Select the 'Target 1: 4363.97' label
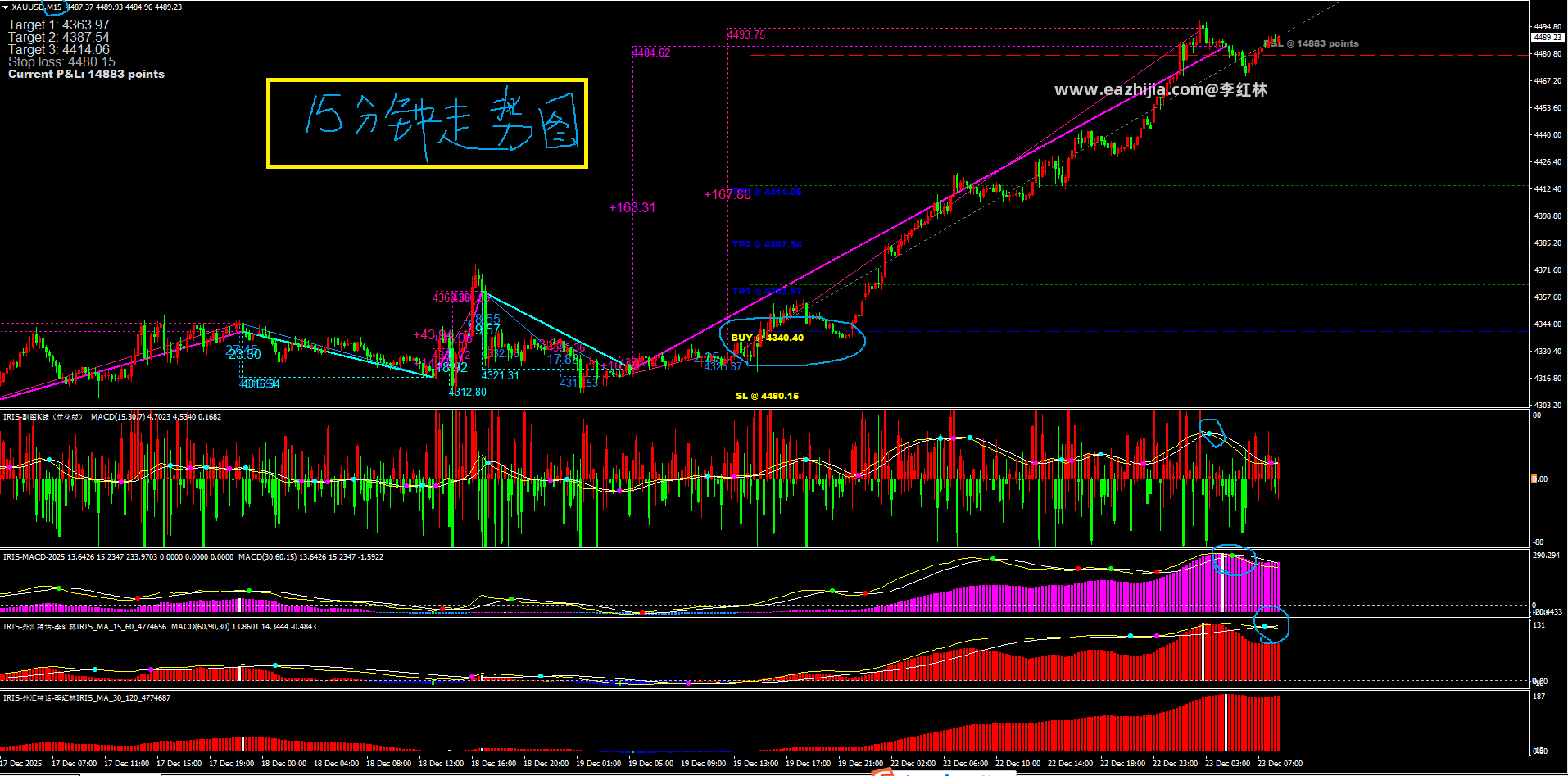 (58, 25)
